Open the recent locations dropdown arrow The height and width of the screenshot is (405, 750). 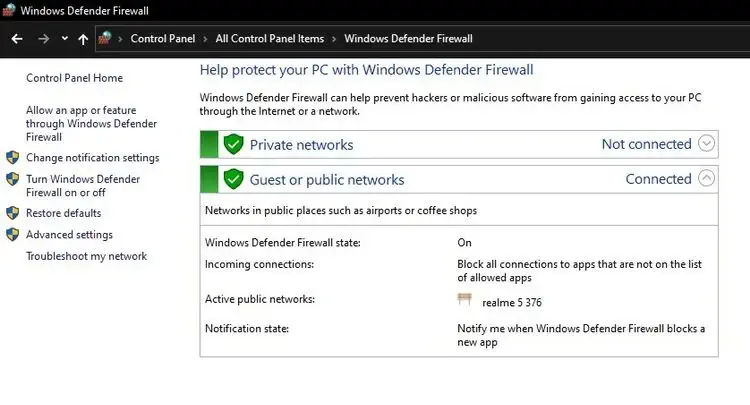[65, 39]
